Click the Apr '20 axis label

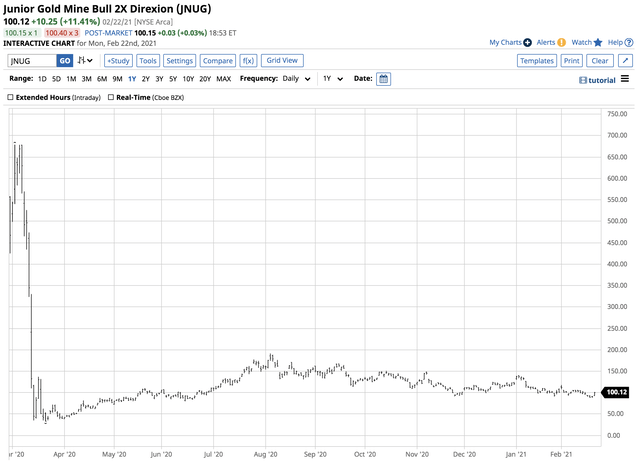click(x=64, y=454)
